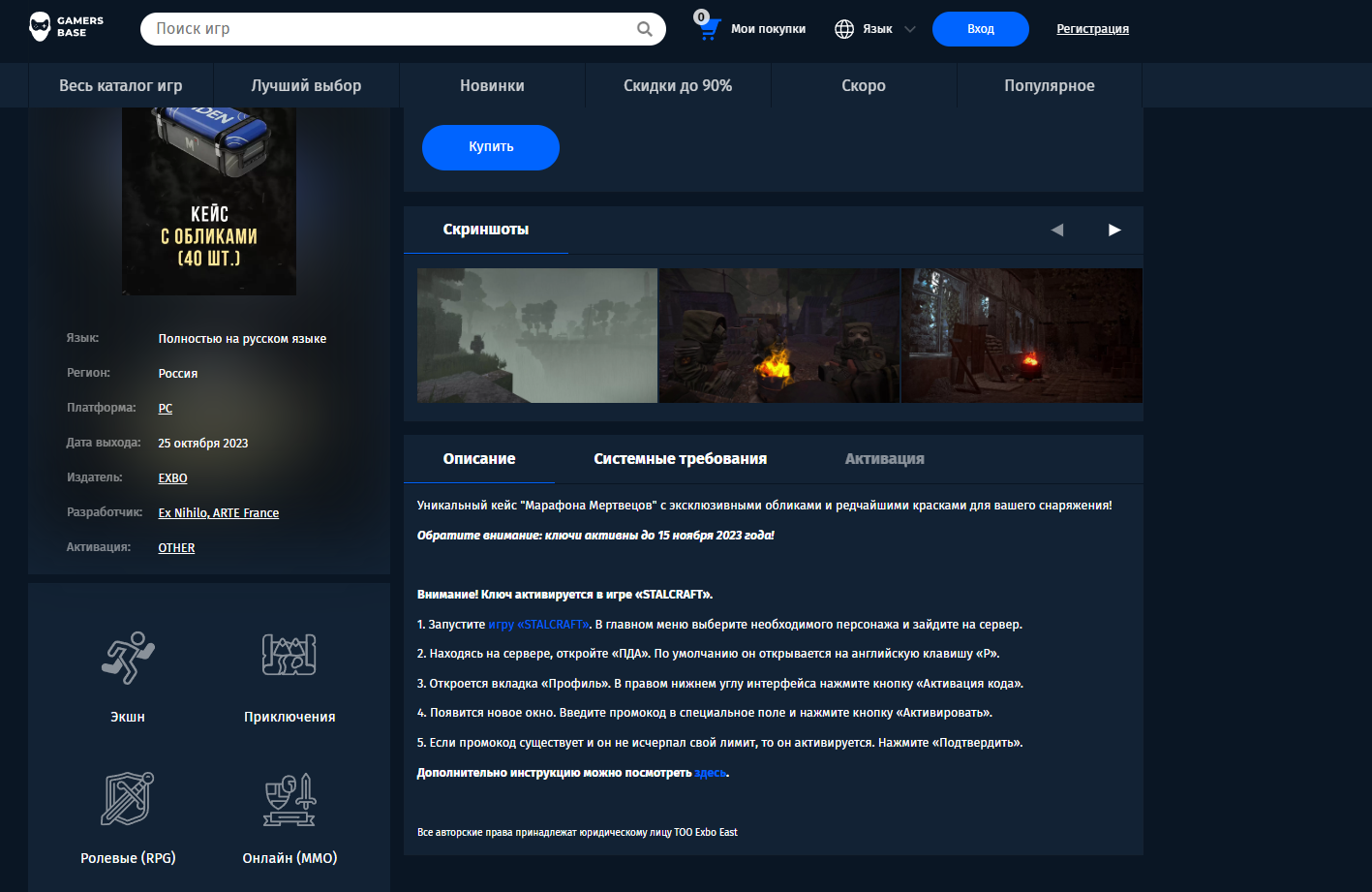The height and width of the screenshot is (892, 1372).
Task: Open the Gamers Base logo home link
Action: pyautogui.click(x=66, y=27)
